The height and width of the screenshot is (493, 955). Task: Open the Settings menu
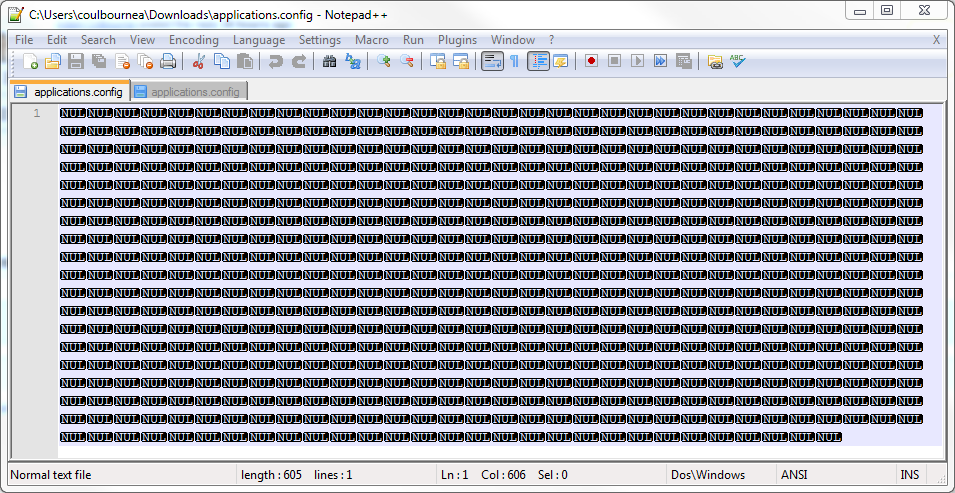point(320,40)
